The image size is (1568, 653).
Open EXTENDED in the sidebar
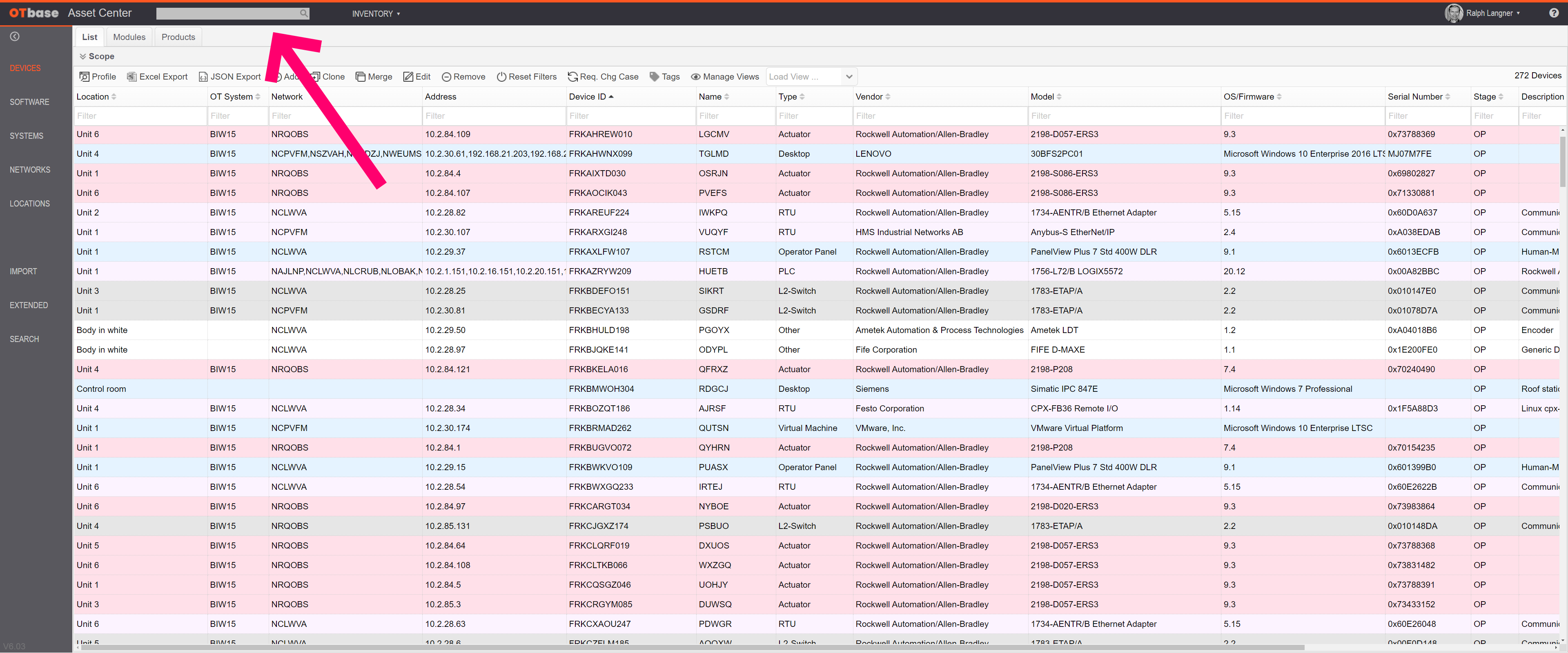(29, 306)
